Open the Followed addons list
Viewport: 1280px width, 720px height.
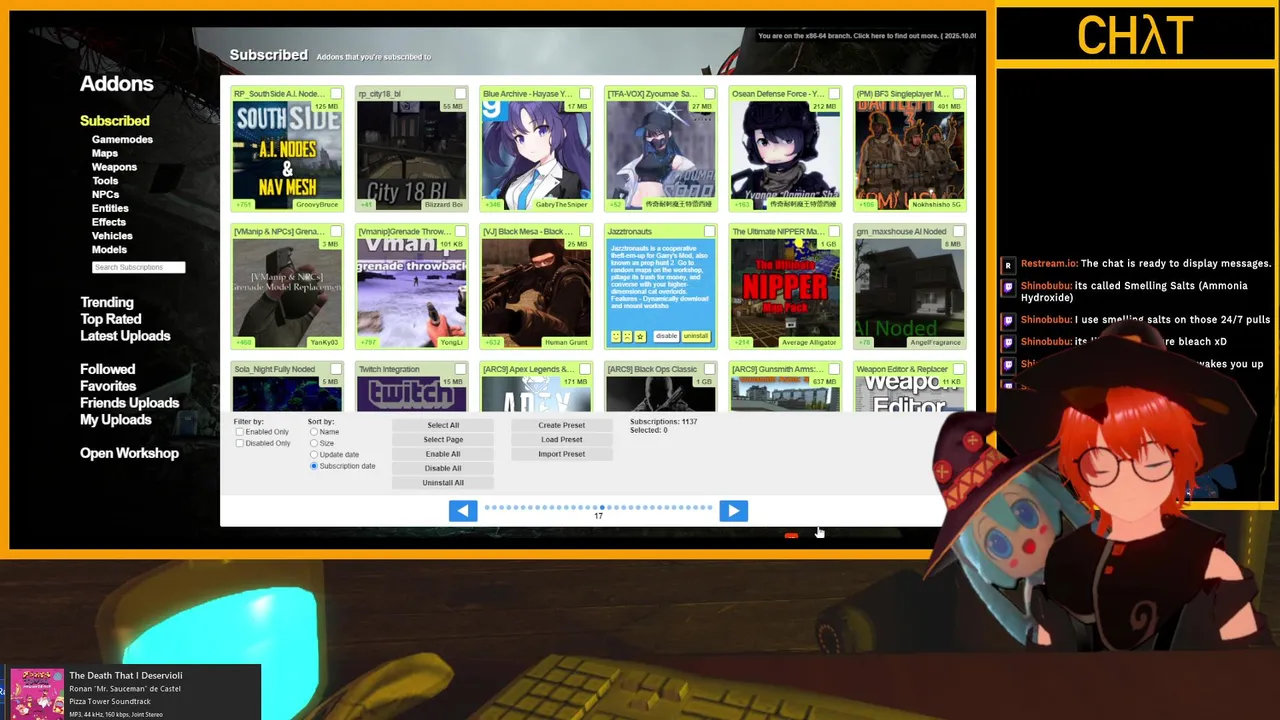pyautogui.click(x=107, y=369)
